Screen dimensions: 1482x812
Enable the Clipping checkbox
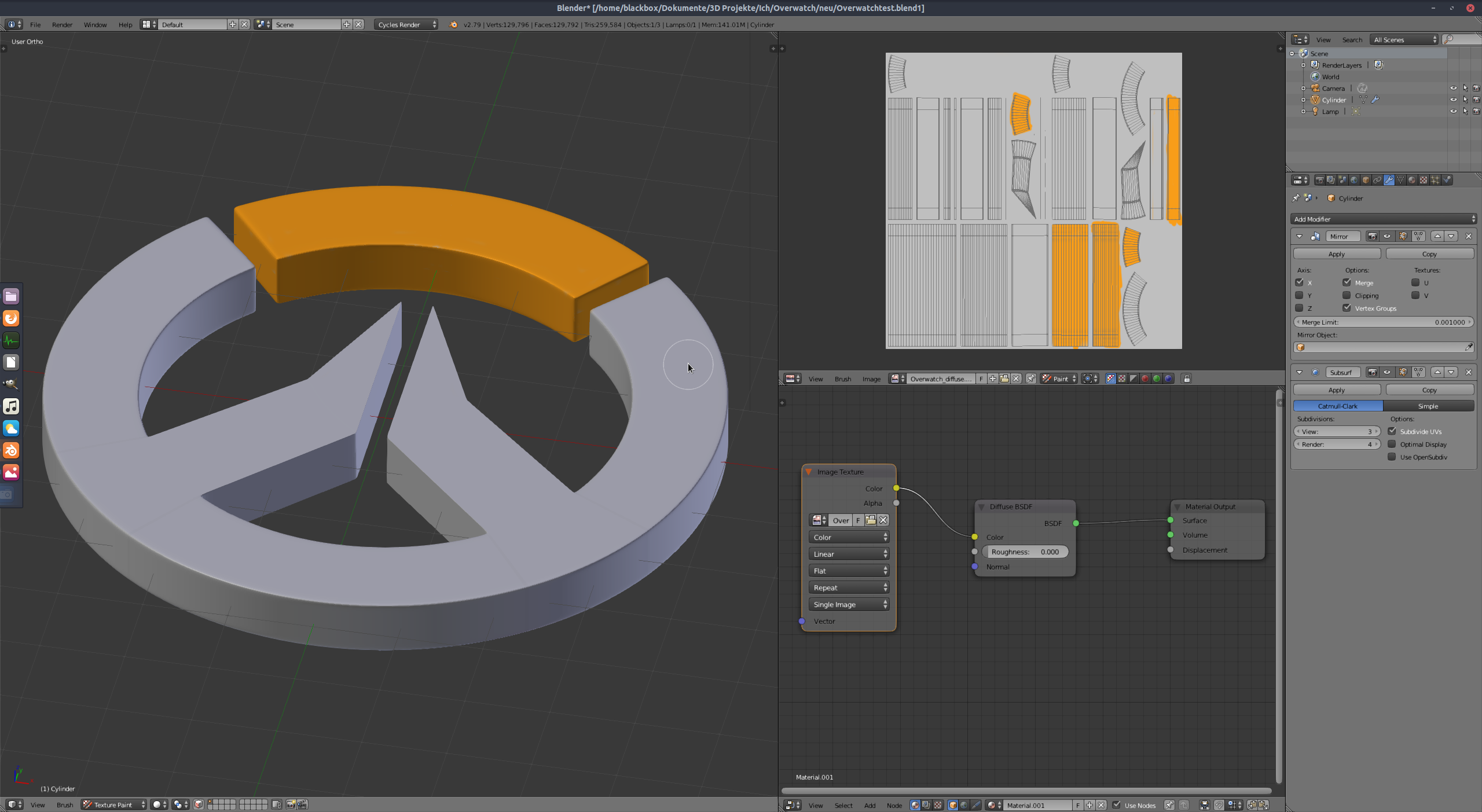[x=1347, y=295]
